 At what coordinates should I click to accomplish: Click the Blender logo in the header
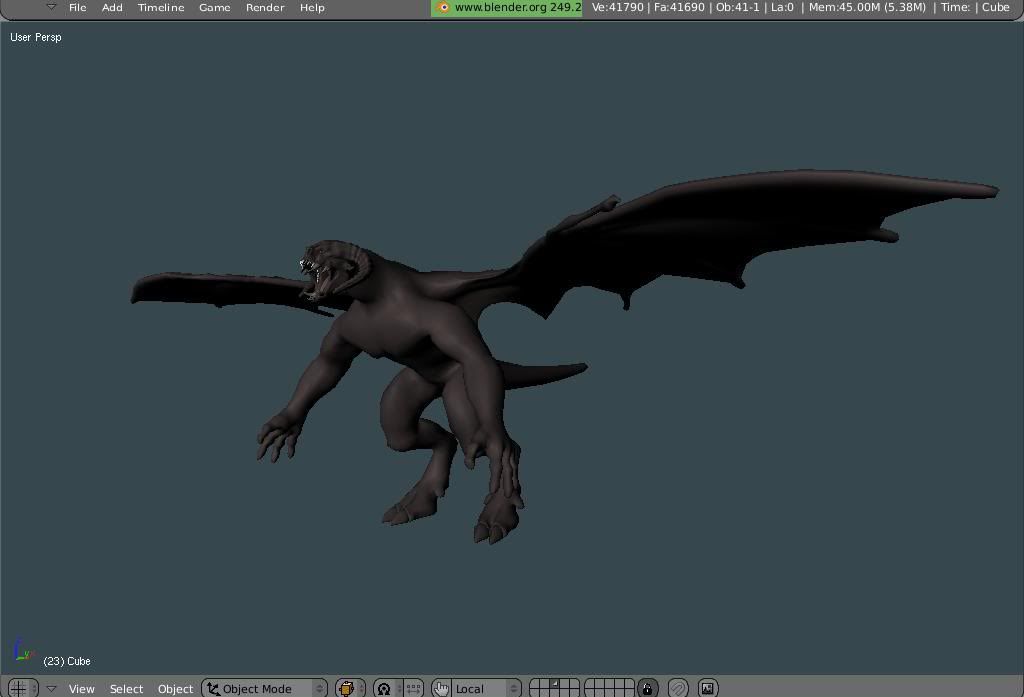coord(443,7)
